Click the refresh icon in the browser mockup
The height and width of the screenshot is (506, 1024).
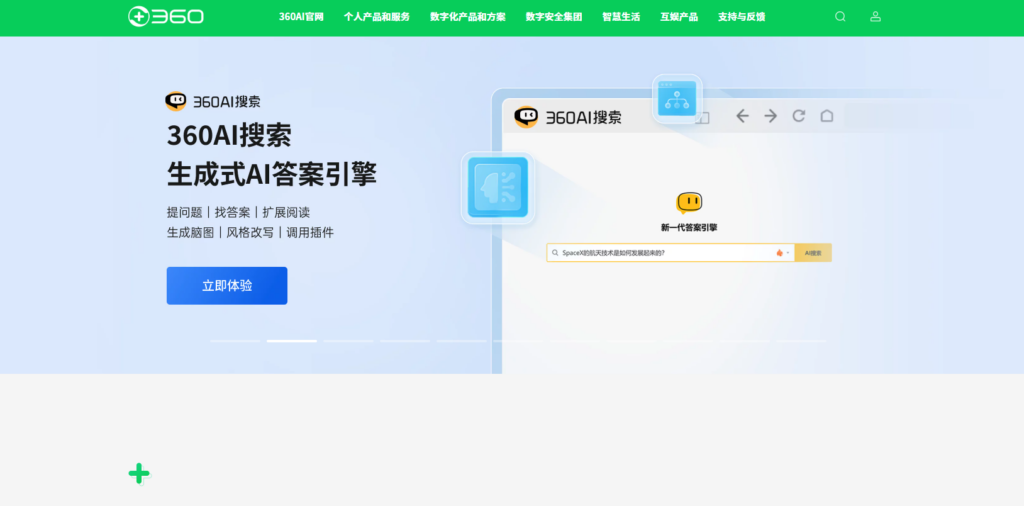(x=799, y=116)
